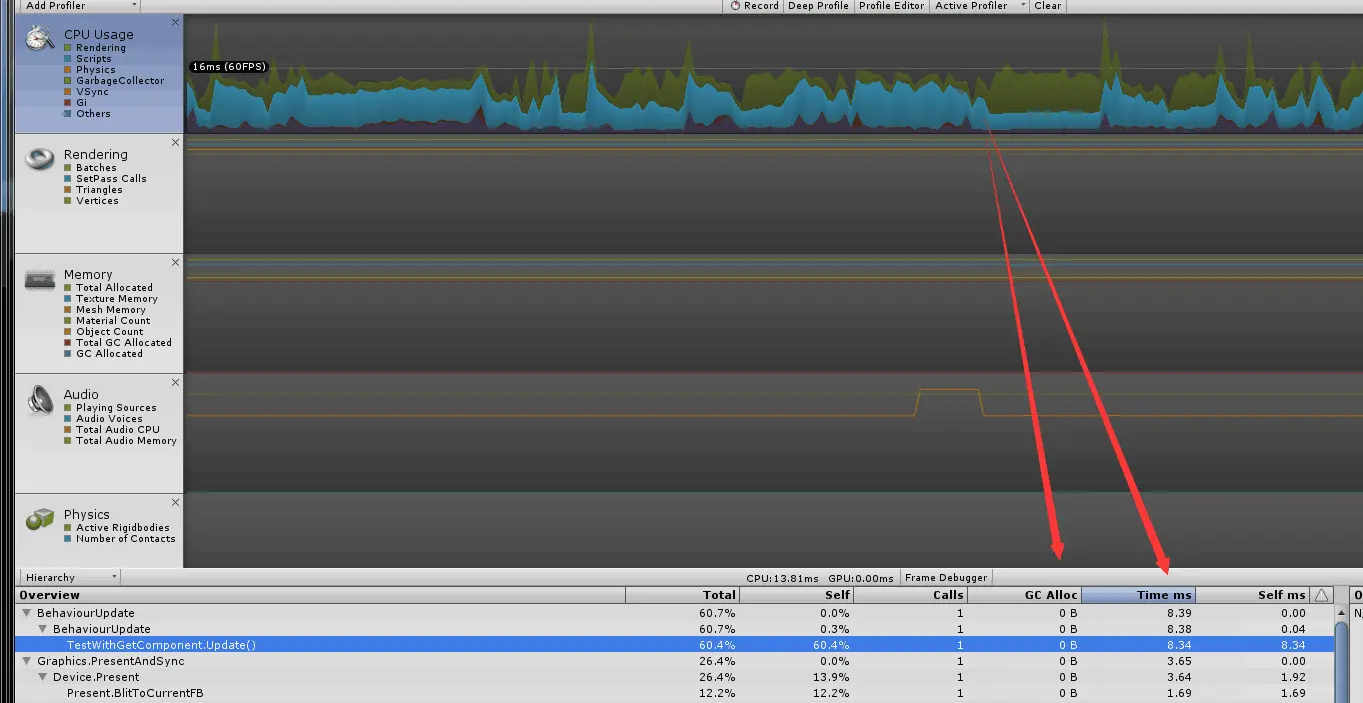Collapse the nested BehaviourUpdate child row
The height and width of the screenshot is (703, 1363).
coord(43,629)
